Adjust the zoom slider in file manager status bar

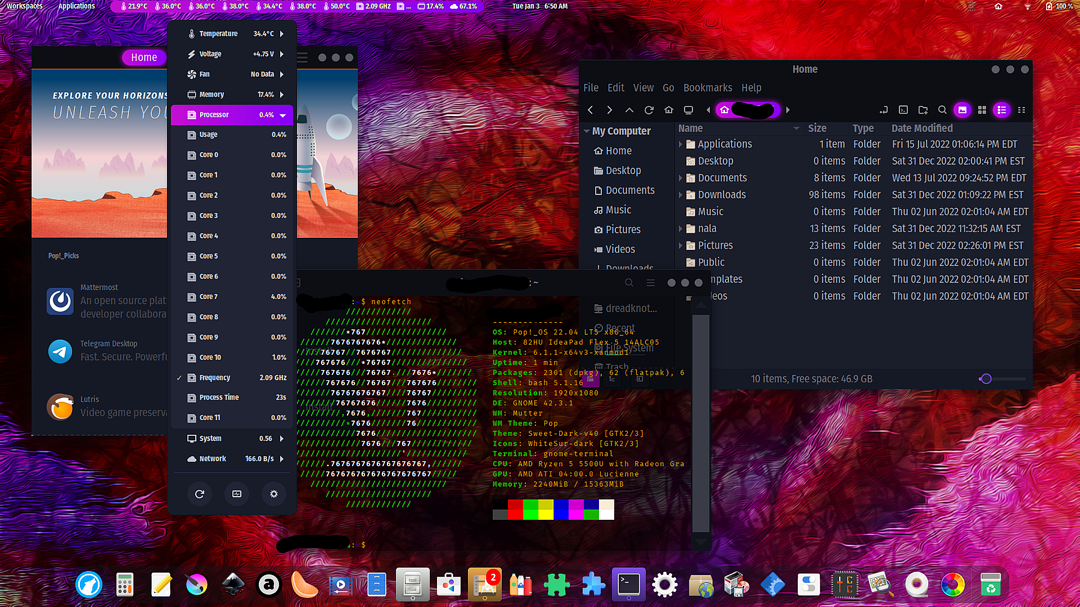click(x=987, y=379)
